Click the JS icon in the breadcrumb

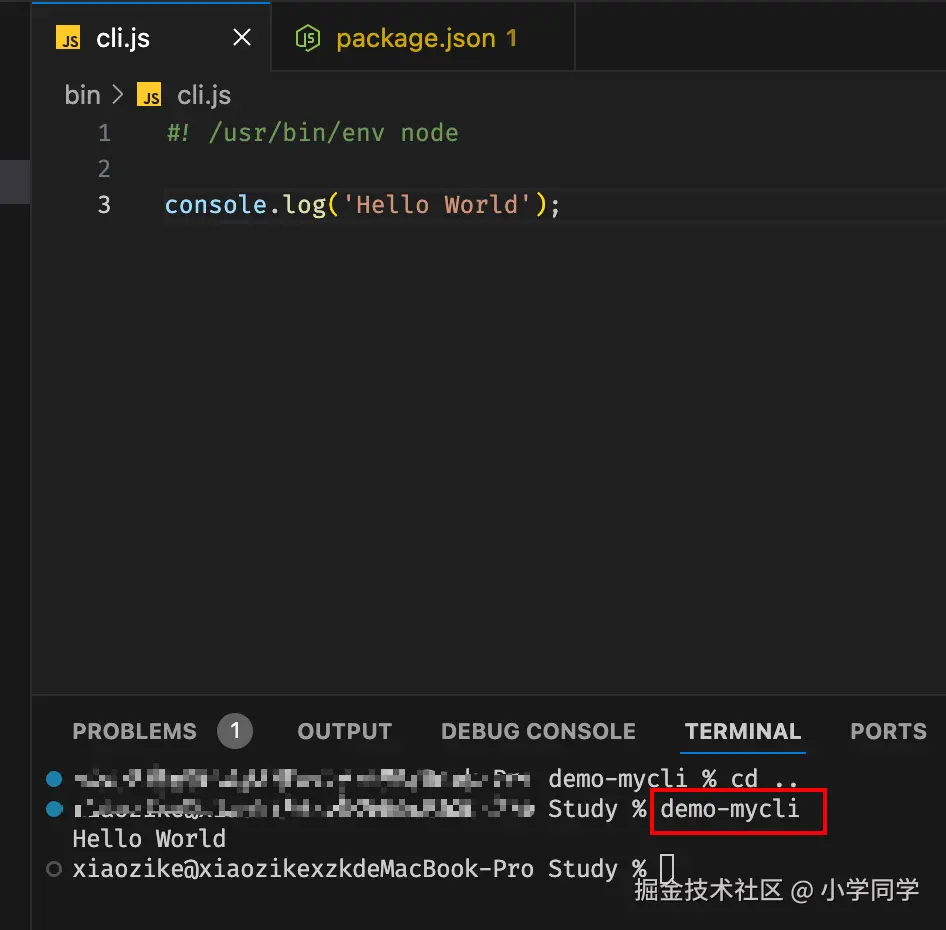[149, 95]
